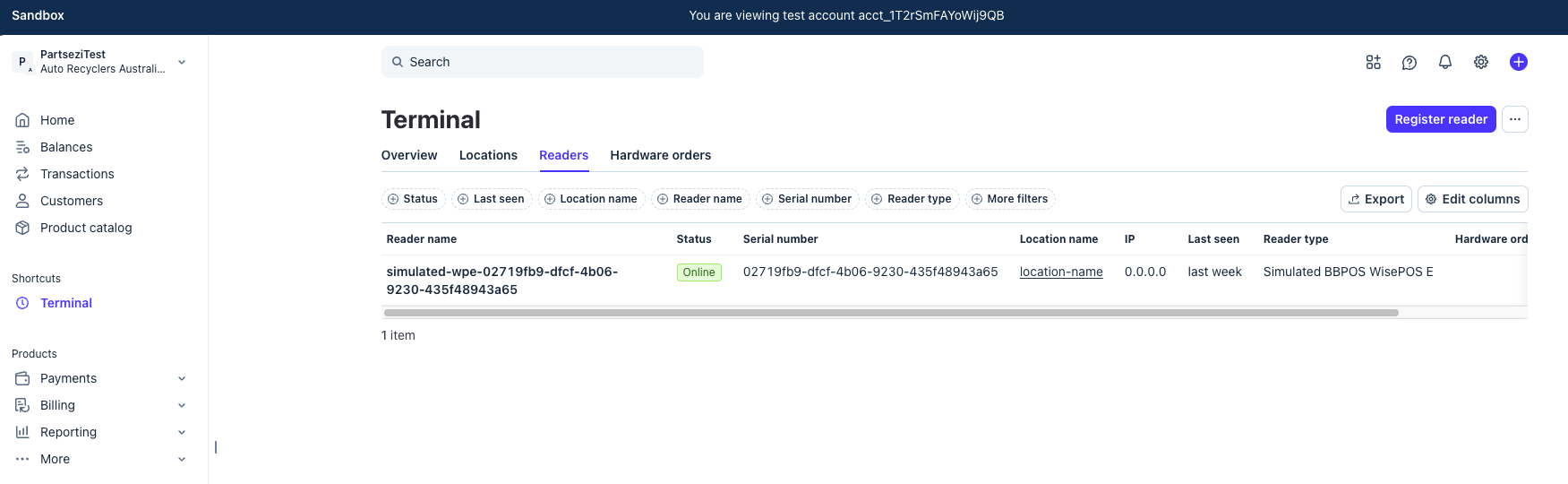The image size is (1568, 484).
Task: Focus the Search input field
Action: pos(542,62)
